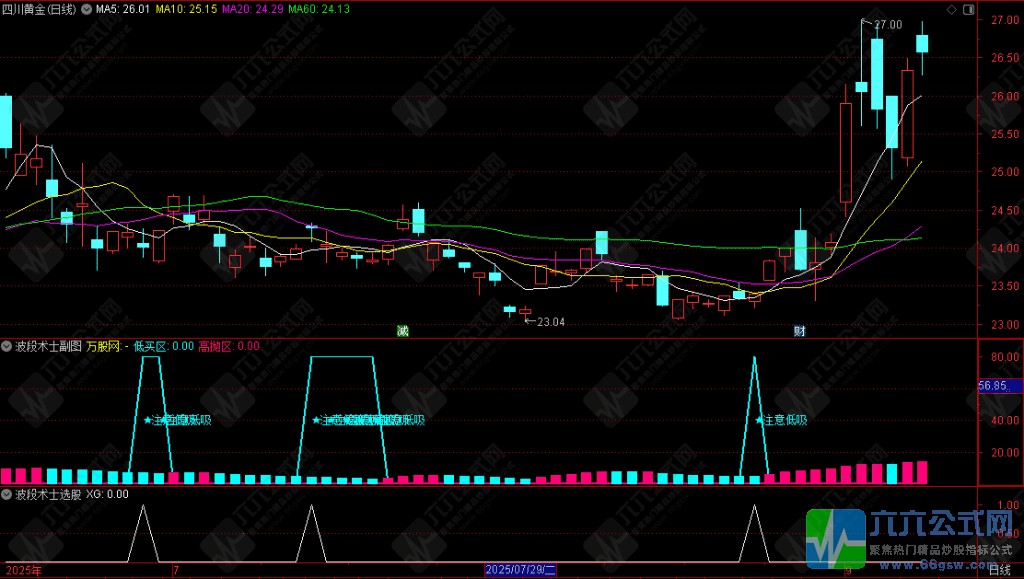The width and height of the screenshot is (1024, 579).
Task: Select the MA10: 25.15 indicator label
Action: [186, 9]
